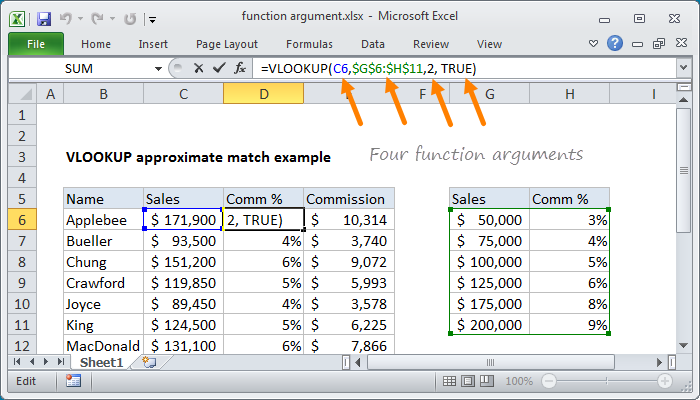Select column D header
Screen dimensions: 700x400
(263, 94)
